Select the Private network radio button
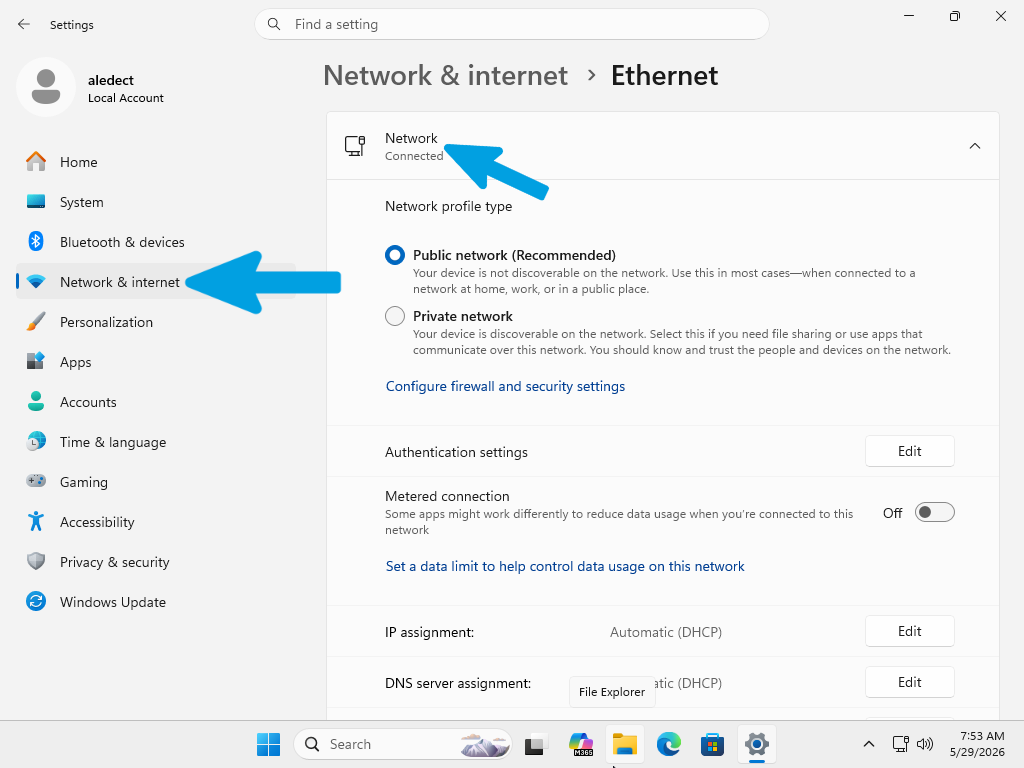The width and height of the screenshot is (1024, 768). 394,316
